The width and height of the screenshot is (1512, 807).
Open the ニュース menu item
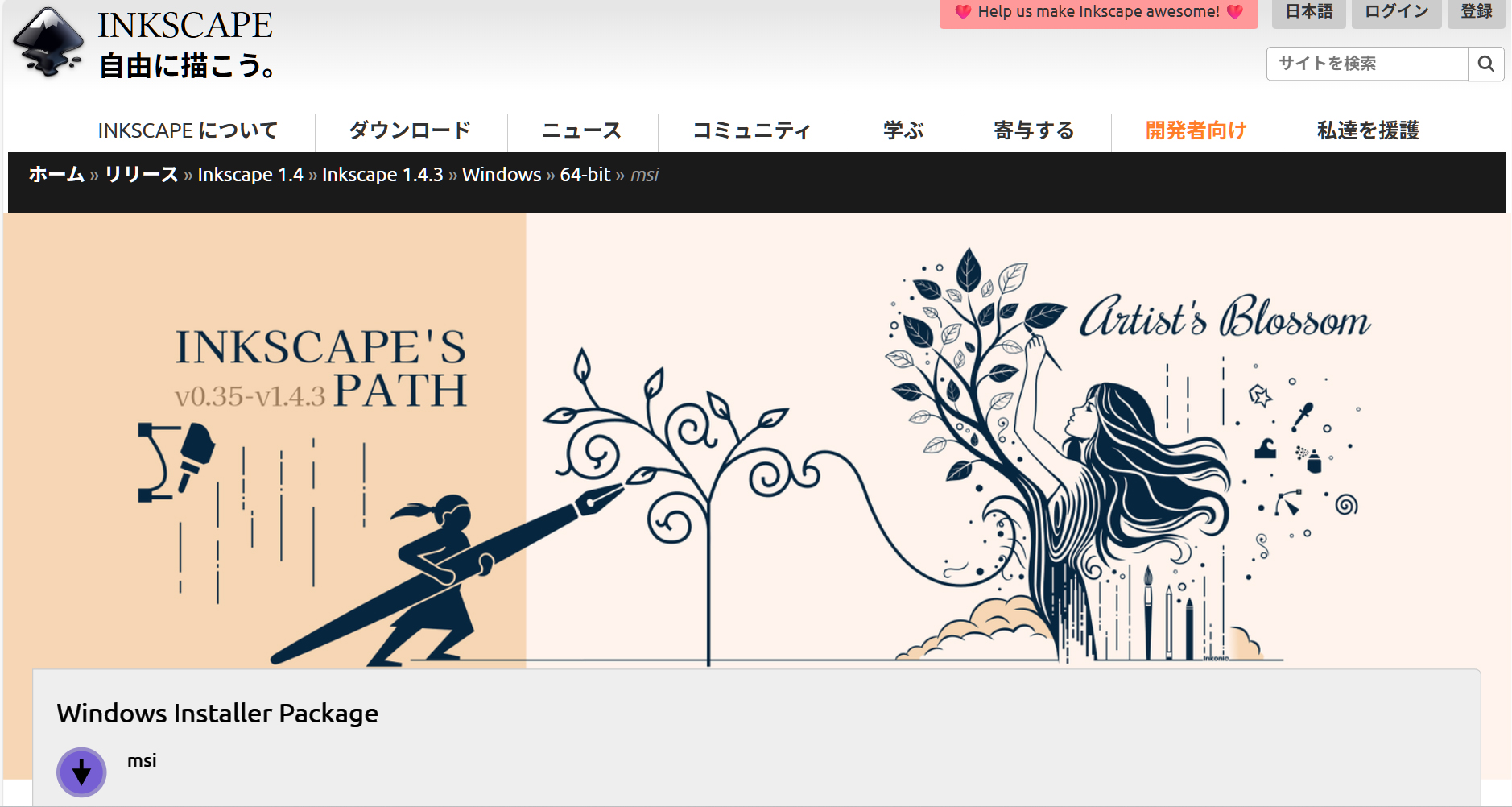click(581, 130)
